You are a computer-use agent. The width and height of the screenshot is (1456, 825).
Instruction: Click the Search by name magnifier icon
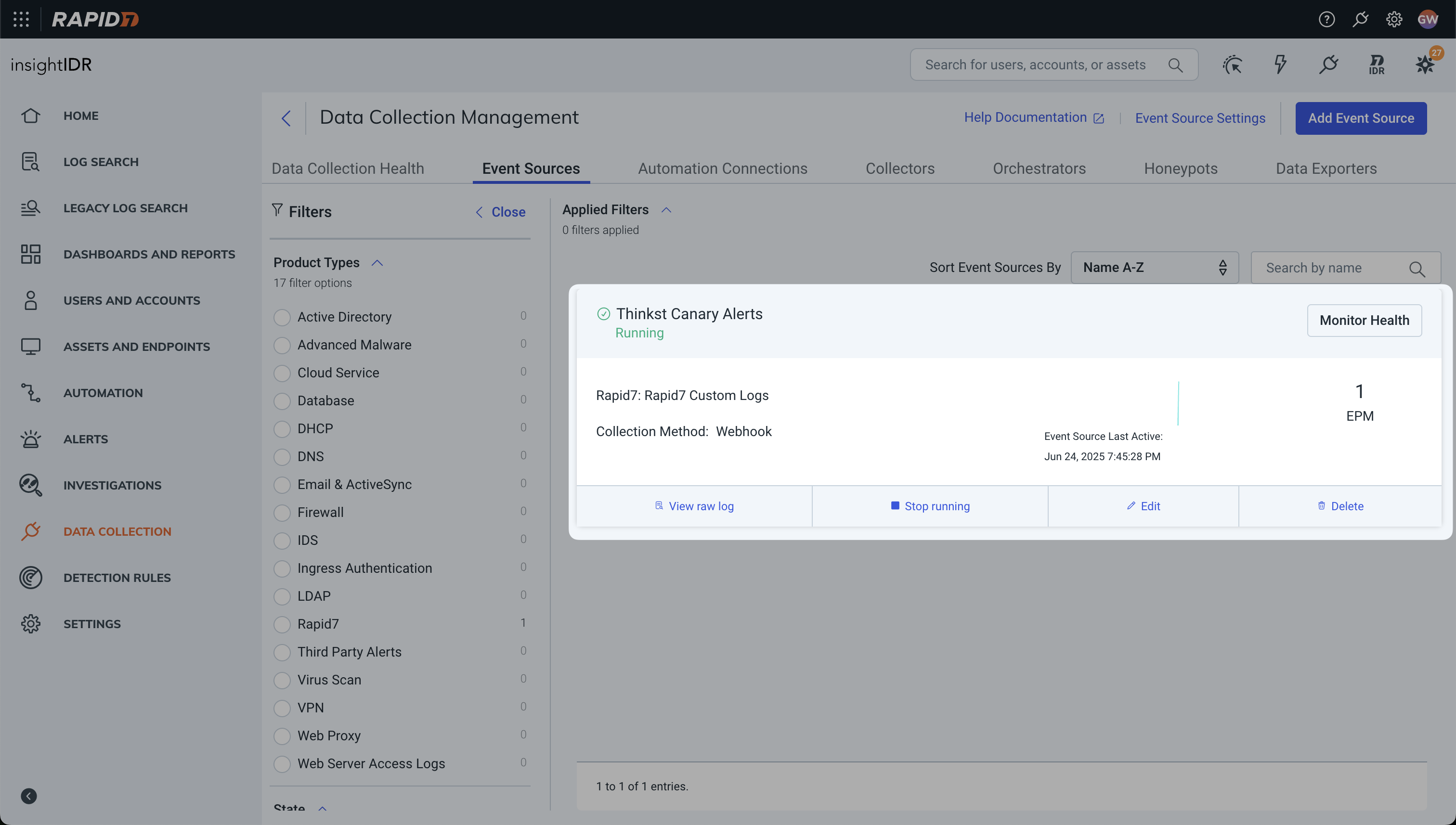(x=1417, y=269)
